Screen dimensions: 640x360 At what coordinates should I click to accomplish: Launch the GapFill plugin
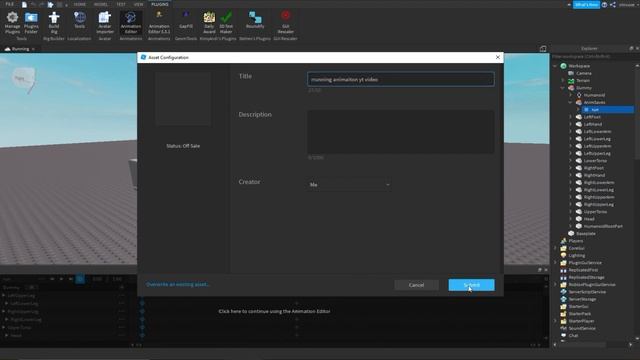[x=186, y=20]
